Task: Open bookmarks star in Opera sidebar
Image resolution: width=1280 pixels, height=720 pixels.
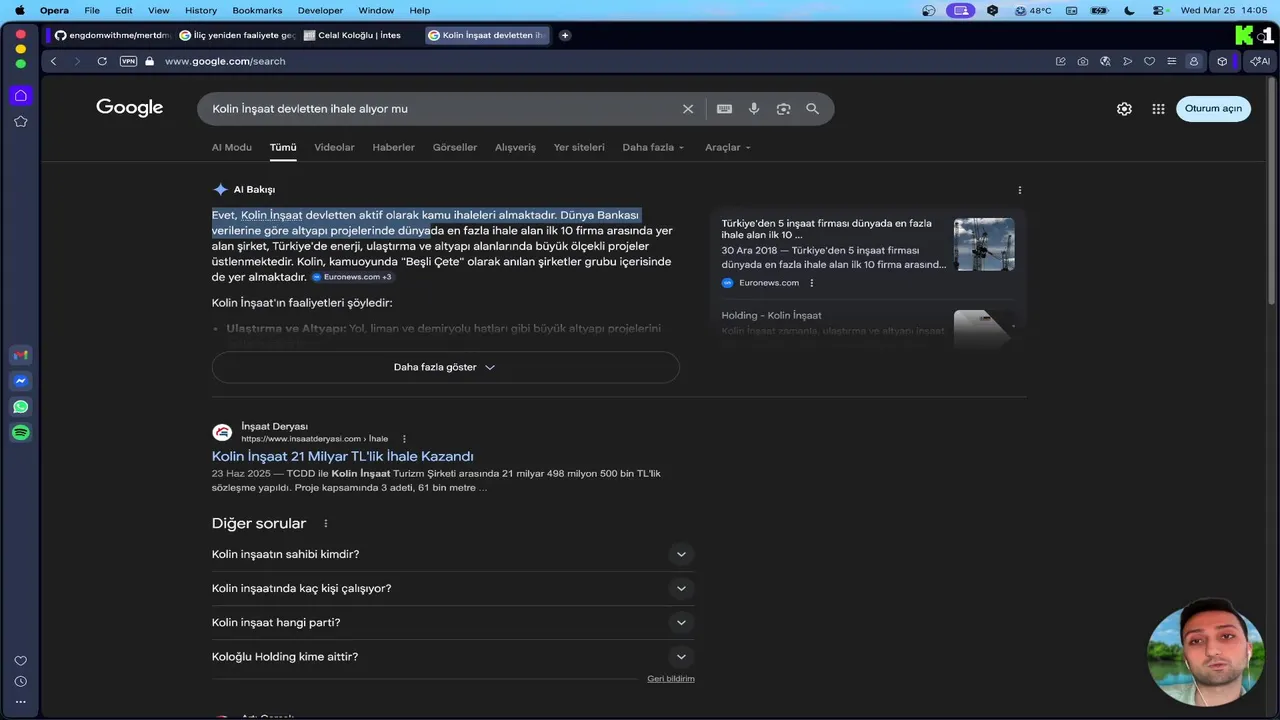Action: 20,122
